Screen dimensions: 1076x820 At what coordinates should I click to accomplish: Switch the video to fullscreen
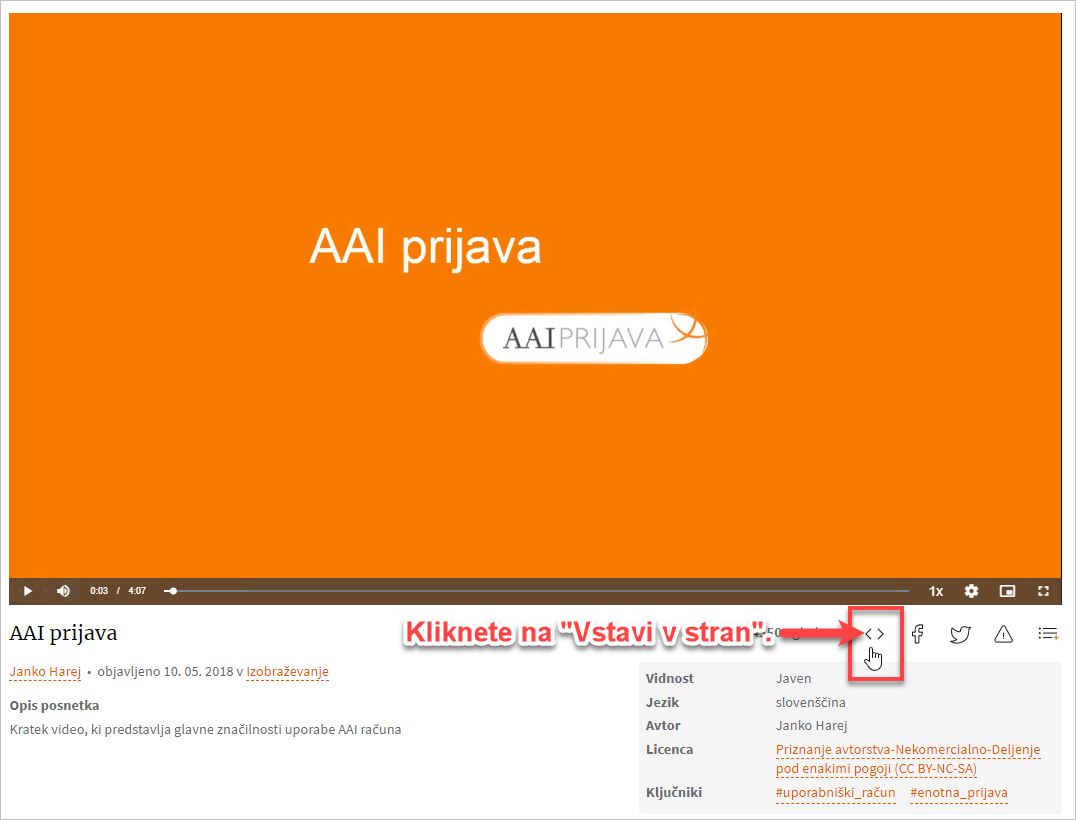tap(1044, 591)
